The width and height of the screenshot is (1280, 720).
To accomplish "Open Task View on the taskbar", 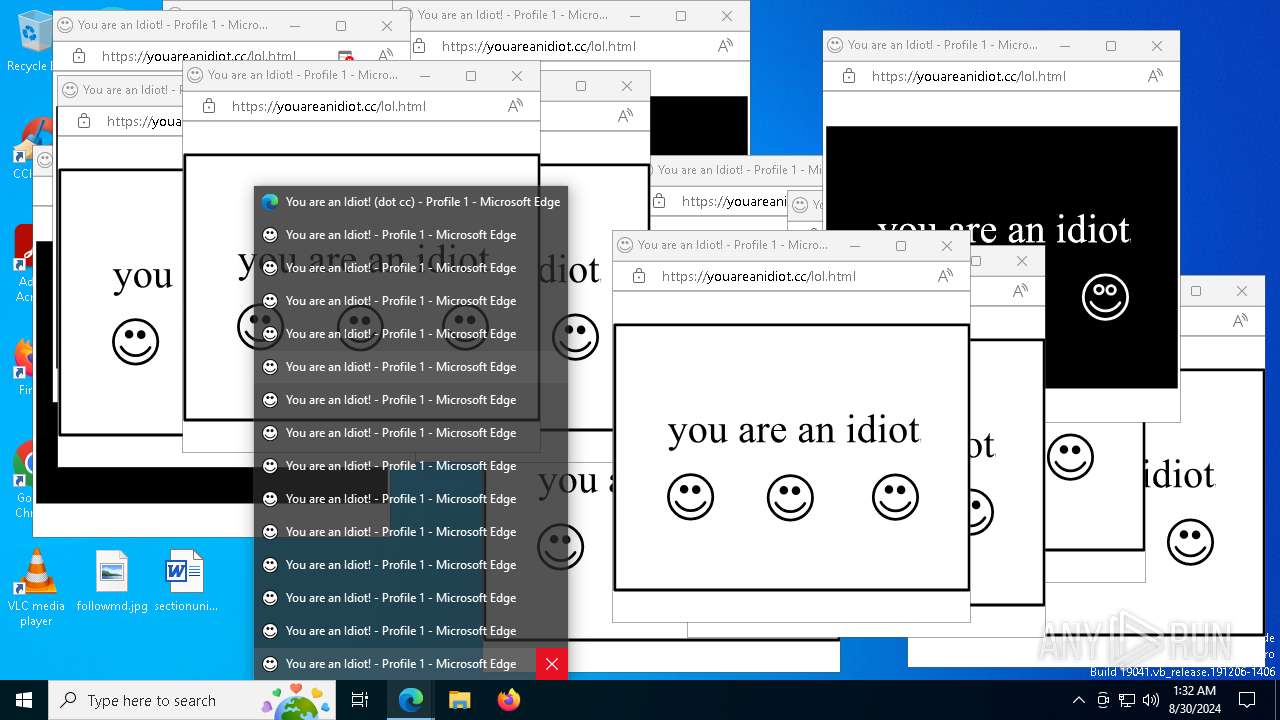I will click(x=360, y=700).
